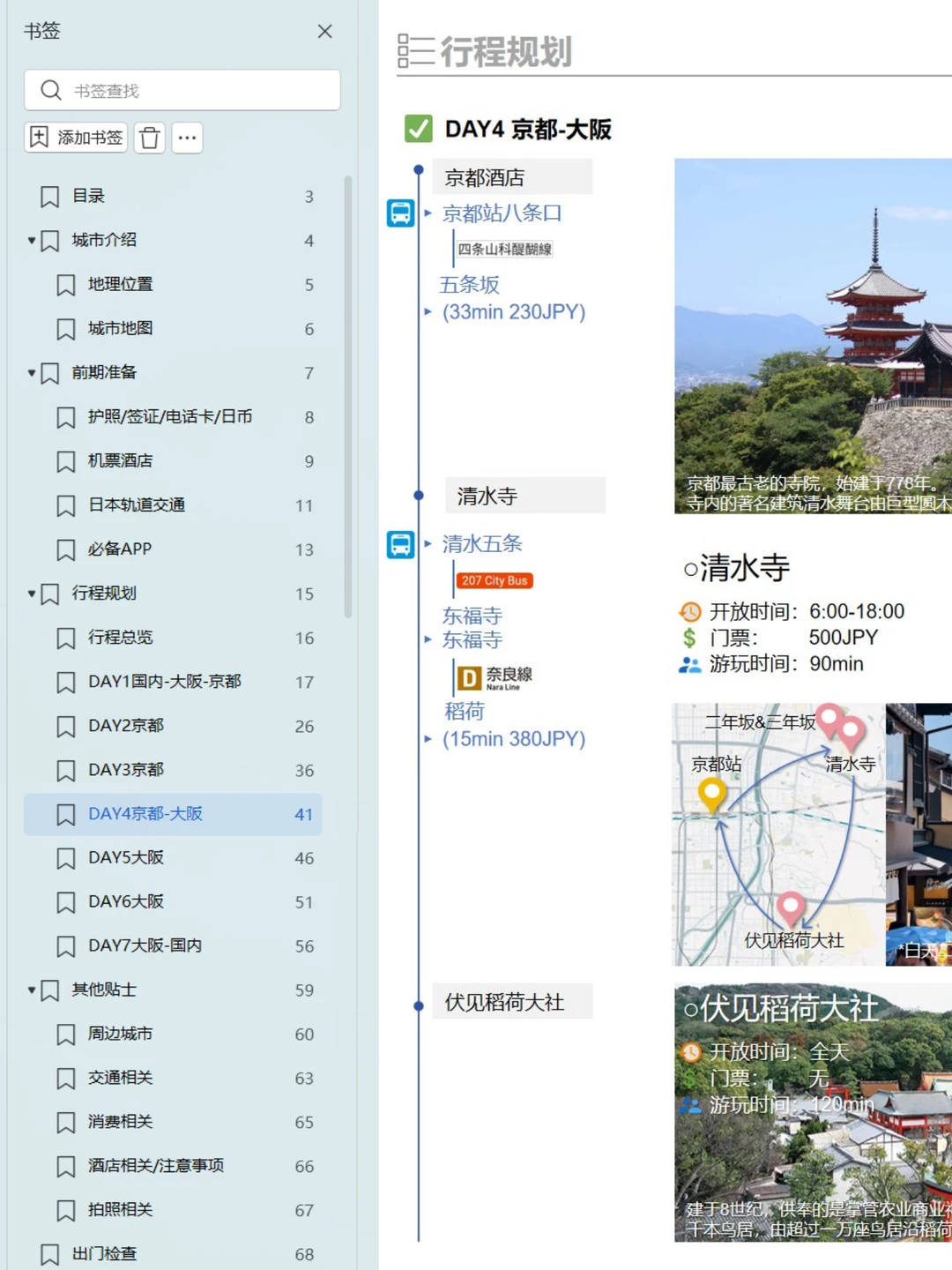Click the bus icon beside 清水五条

[x=401, y=544]
